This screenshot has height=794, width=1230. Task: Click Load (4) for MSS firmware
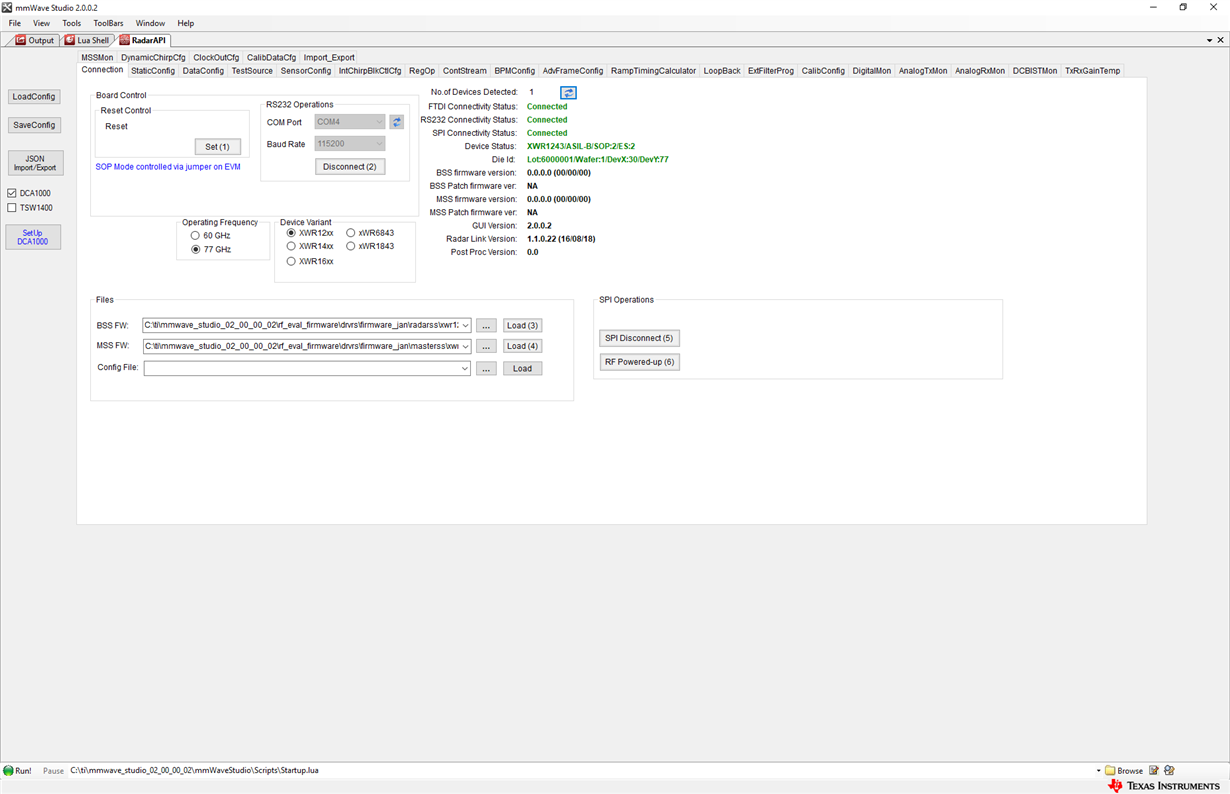click(x=522, y=347)
